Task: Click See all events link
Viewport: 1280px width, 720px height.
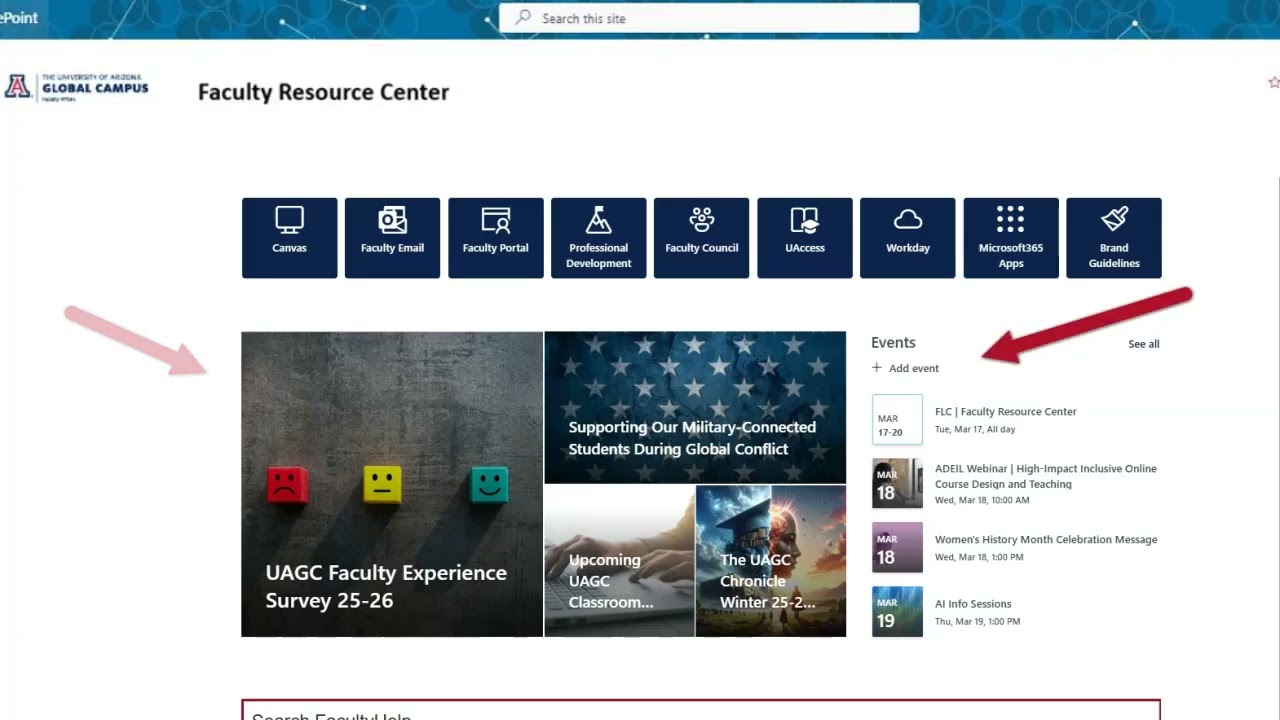Action: coord(1144,344)
